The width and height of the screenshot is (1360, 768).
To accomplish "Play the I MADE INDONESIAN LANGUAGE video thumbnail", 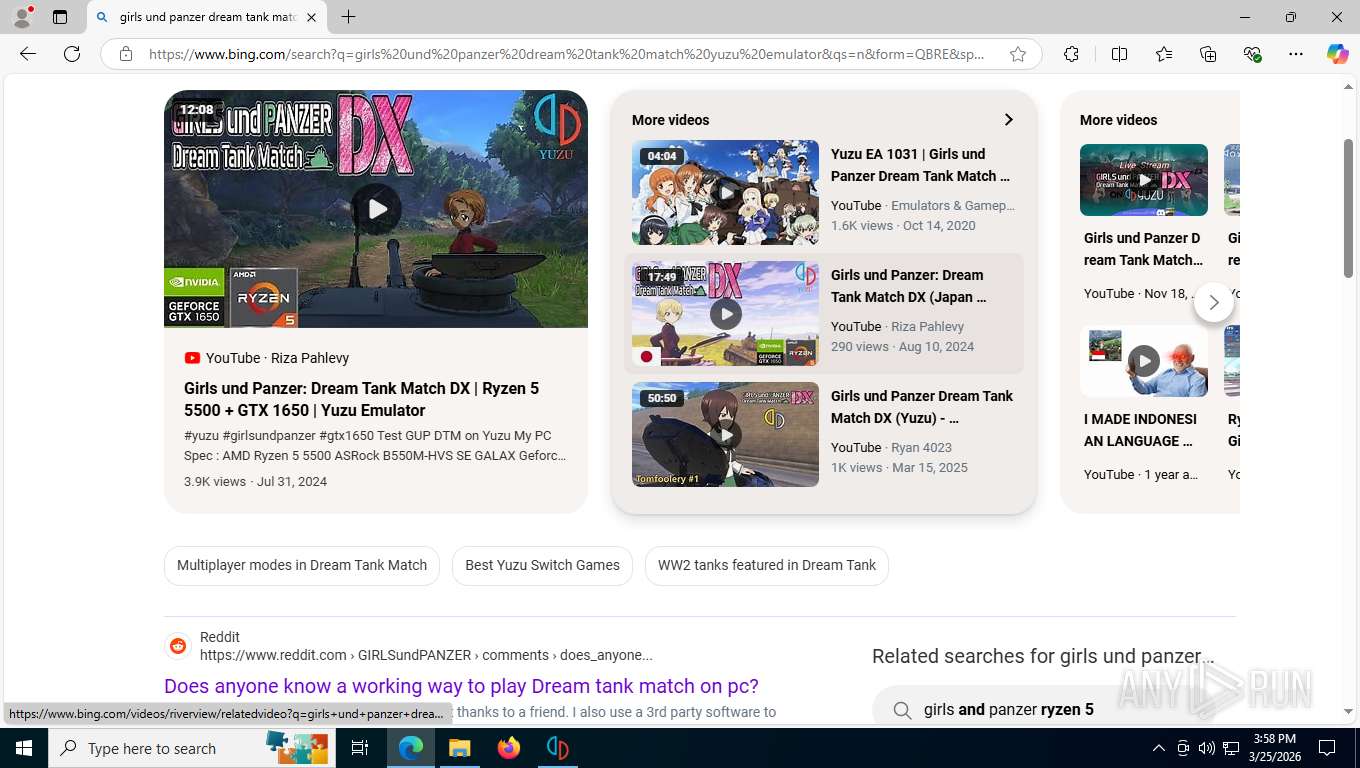I will (x=1144, y=361).
